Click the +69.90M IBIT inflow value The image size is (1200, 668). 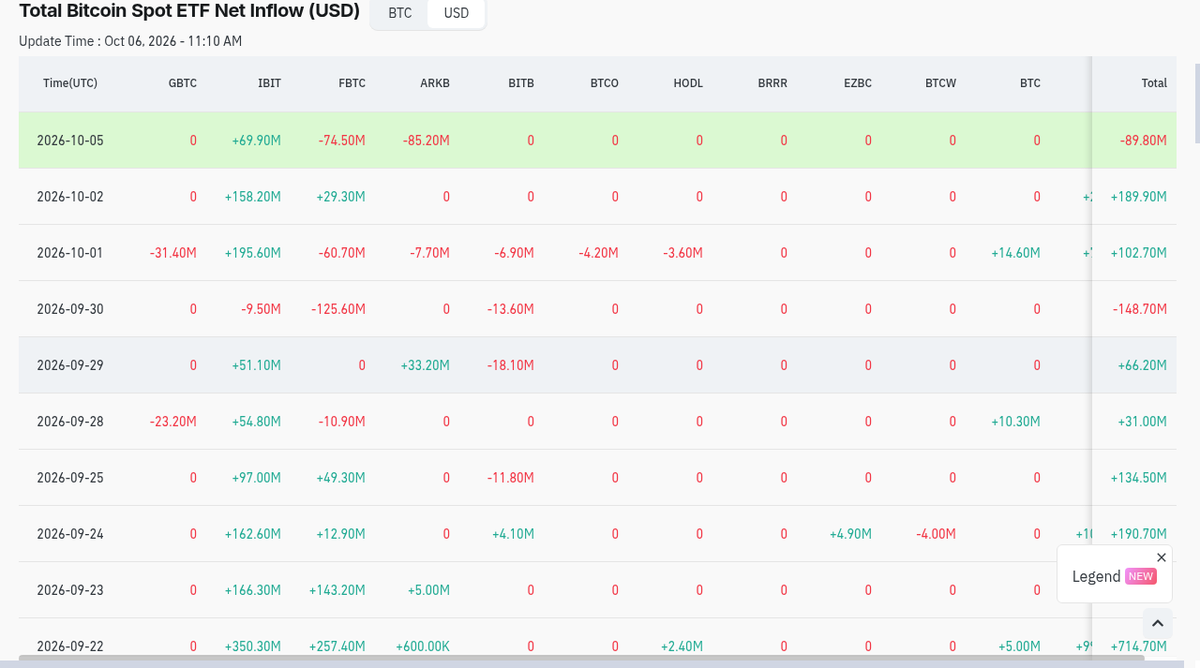256,141
